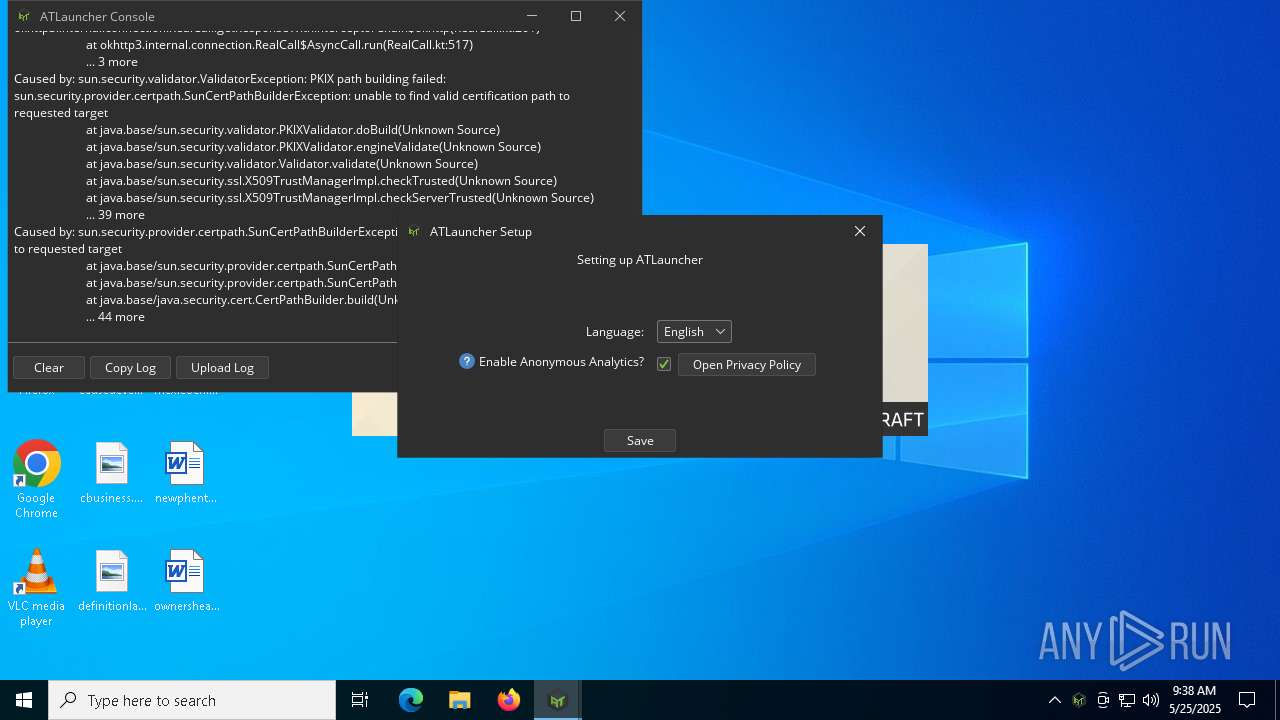The height and width of the screenshot is (720, 1280).
Task: Click Upload Log in the console
Action: point(222,368)
